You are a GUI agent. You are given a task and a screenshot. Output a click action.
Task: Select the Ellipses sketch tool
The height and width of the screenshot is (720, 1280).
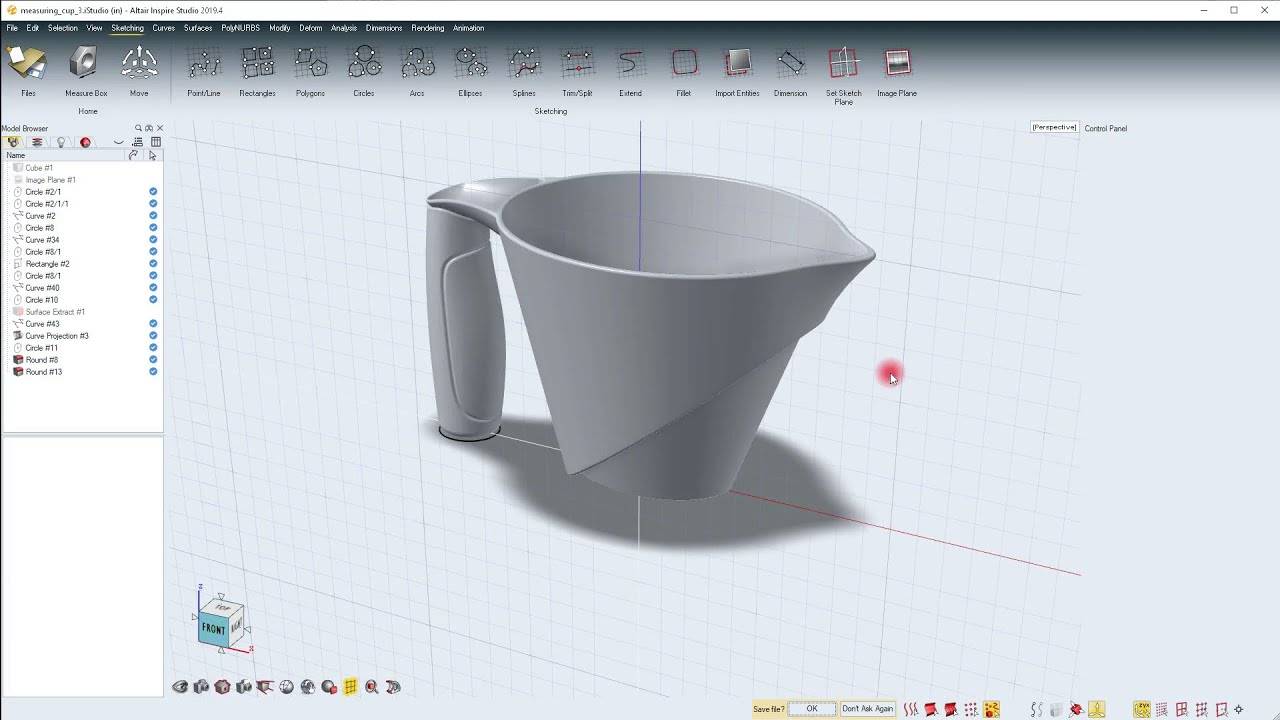click(470, 70)
